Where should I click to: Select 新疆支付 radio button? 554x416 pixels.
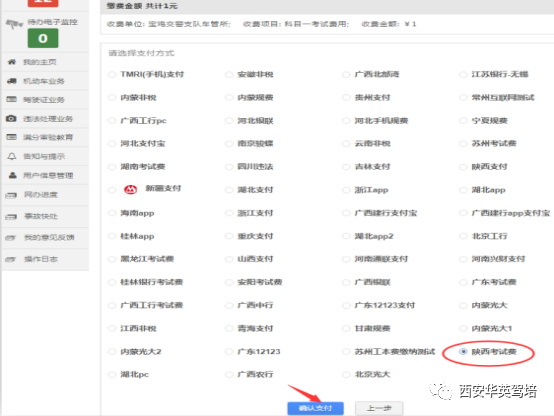112,190
